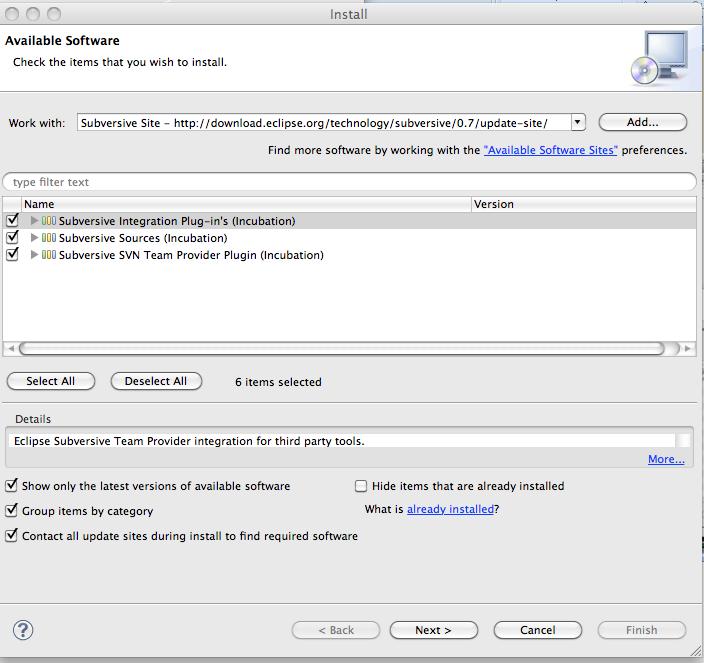Open the already installed link
The height and width of the screenshot is (663, 704).
[x=450, y=509]
